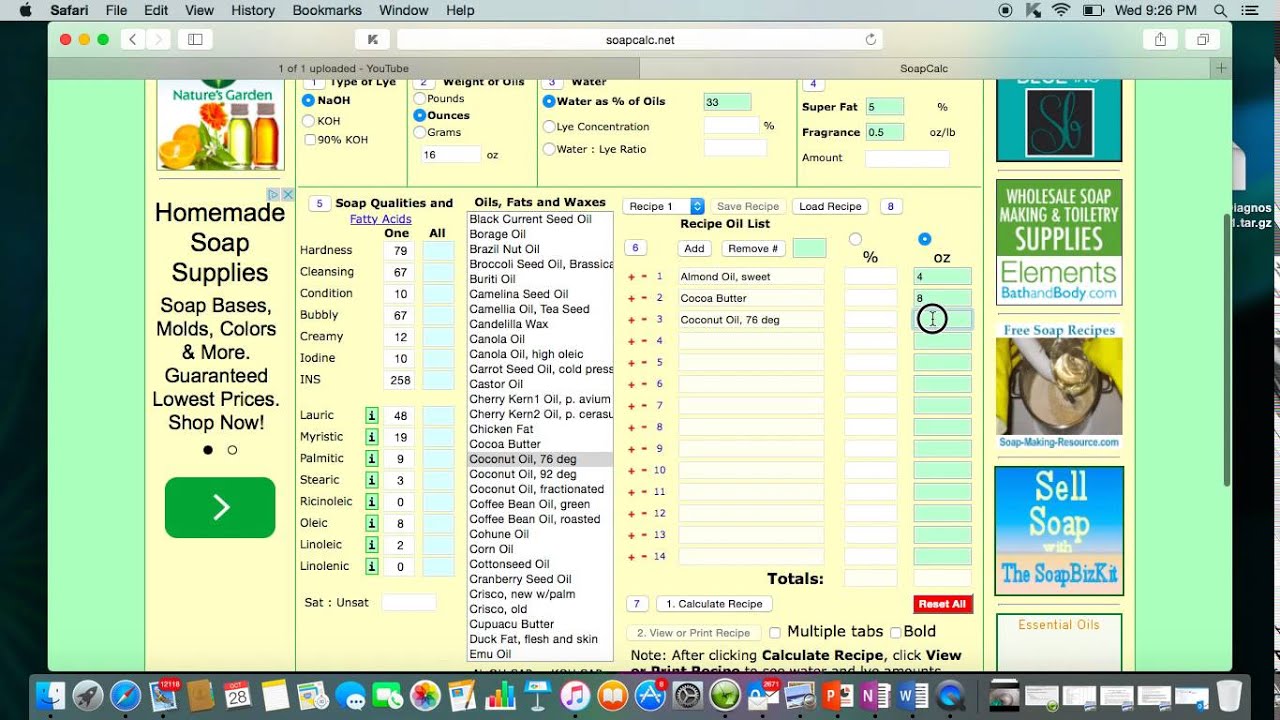Click the Calculate Recipe button
This screenshot has width=1280, height=720.
coord(714,604)
